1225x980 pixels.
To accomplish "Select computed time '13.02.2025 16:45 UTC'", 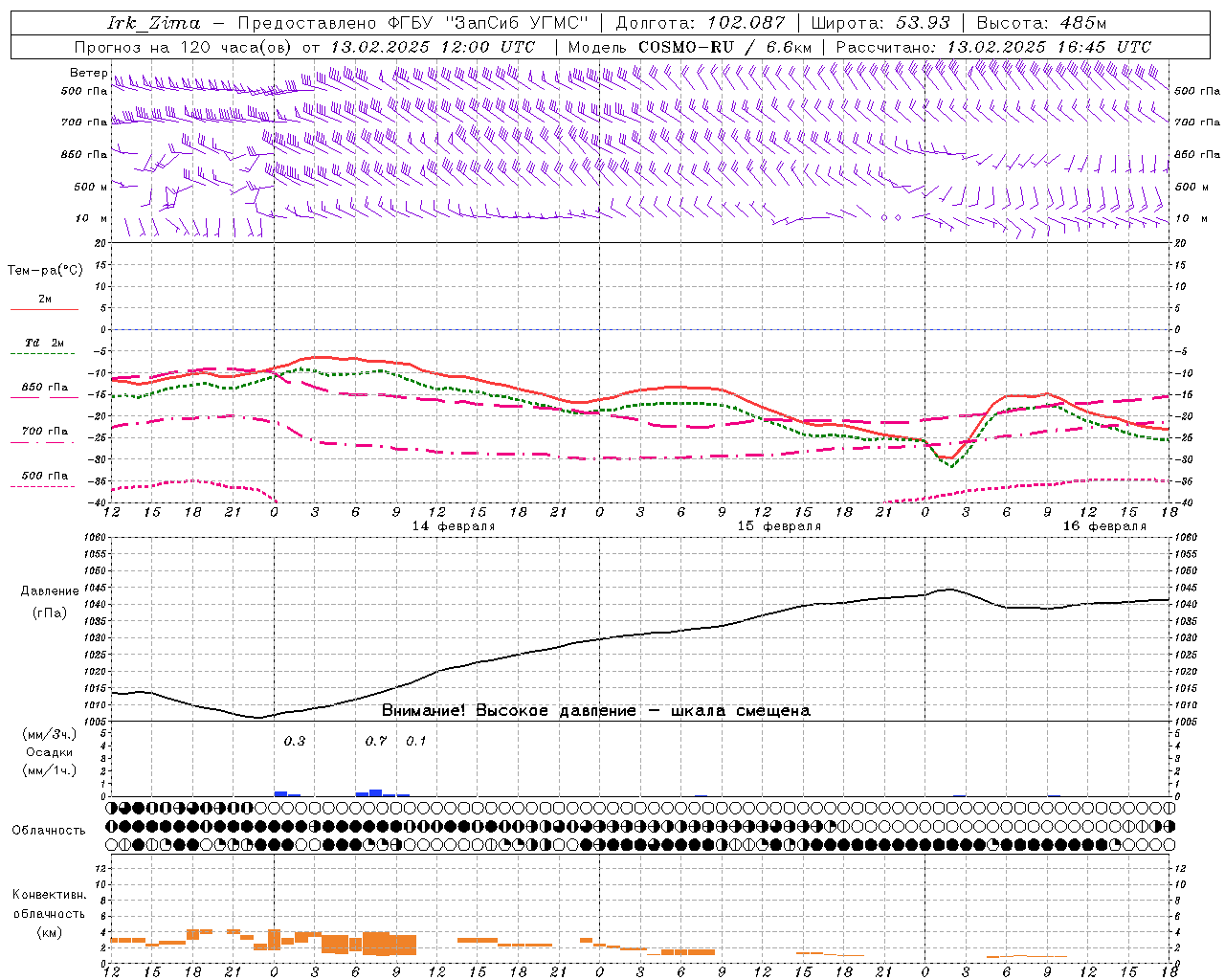I will (1048, 47).
